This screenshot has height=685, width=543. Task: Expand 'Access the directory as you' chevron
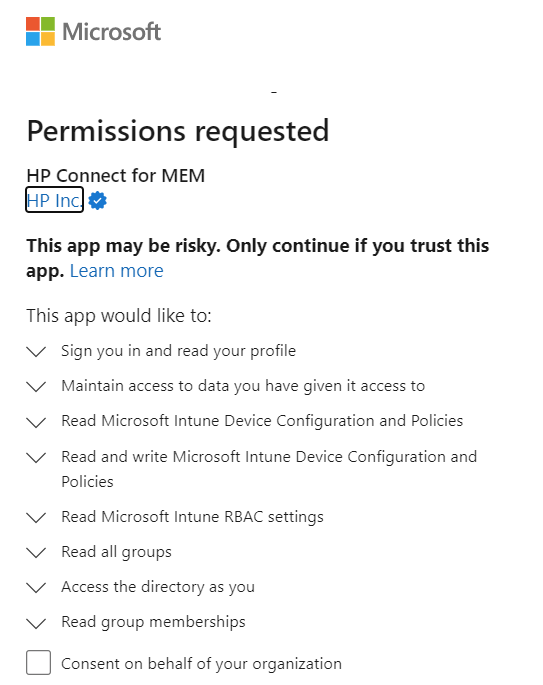point(36,587)
